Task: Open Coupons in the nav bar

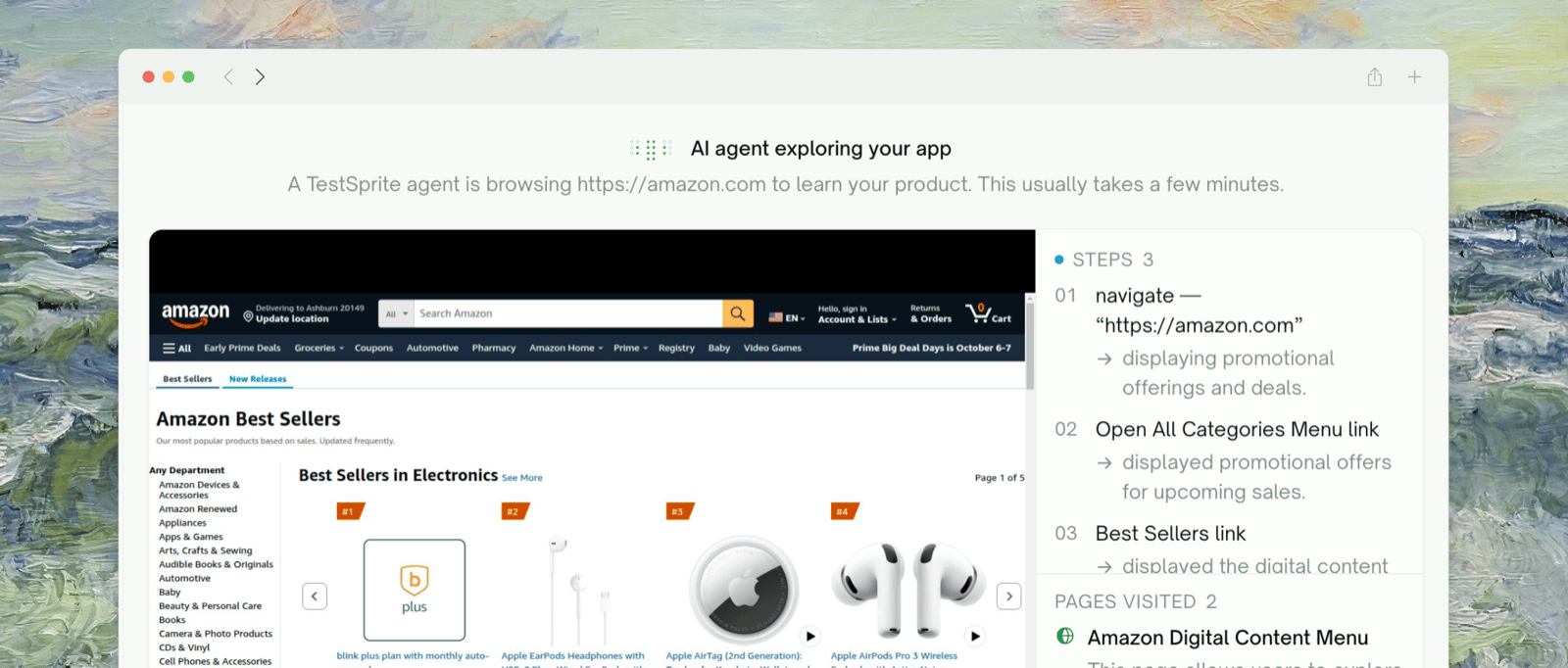Action: coord(373,348)
